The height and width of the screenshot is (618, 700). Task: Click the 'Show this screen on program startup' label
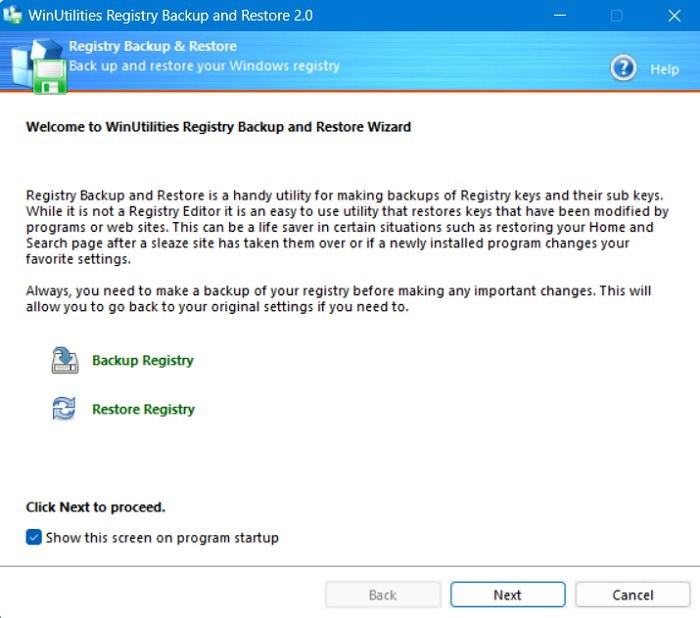162,538
